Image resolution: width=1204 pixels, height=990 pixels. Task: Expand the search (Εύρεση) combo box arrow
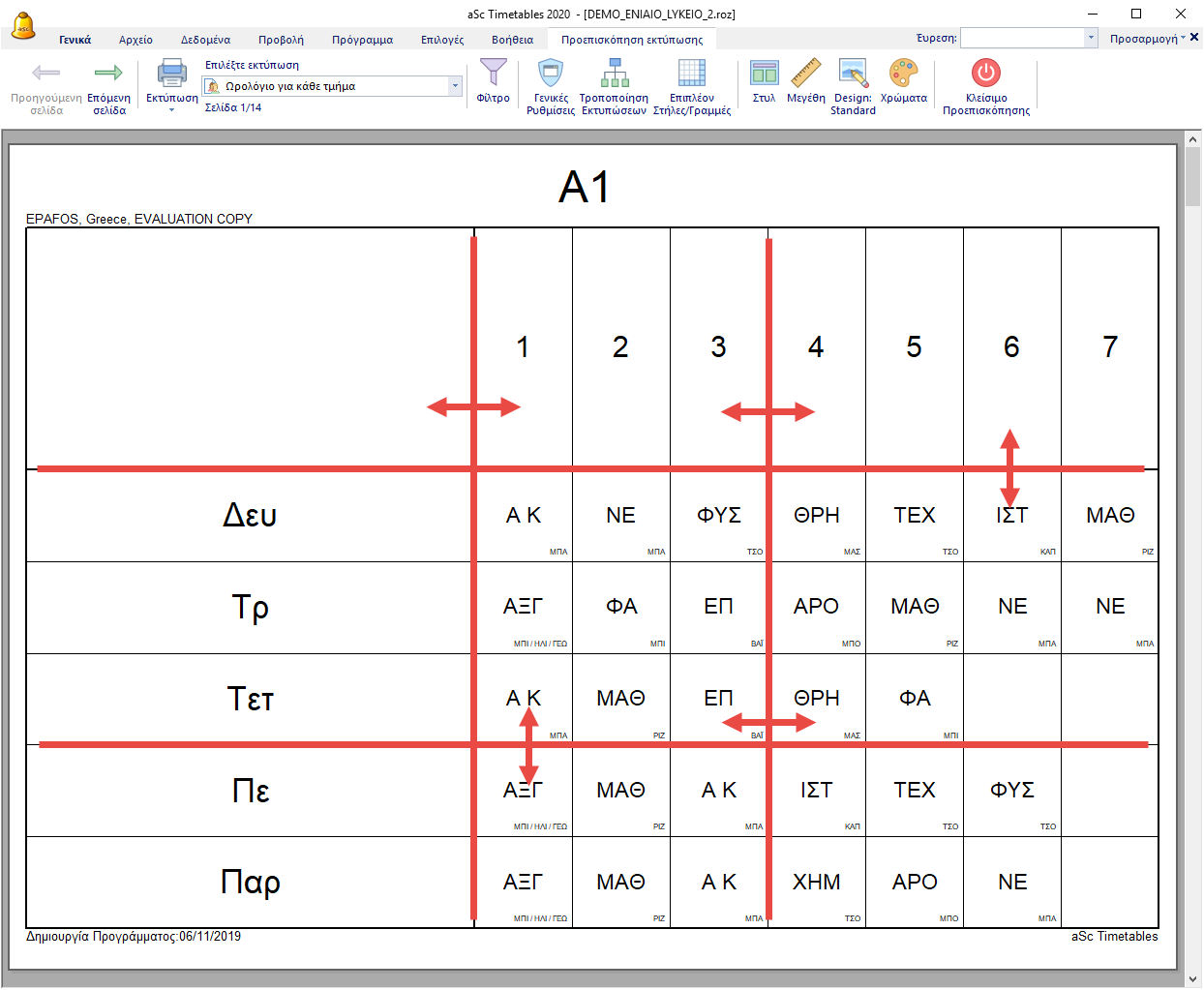pos(1091,38)
